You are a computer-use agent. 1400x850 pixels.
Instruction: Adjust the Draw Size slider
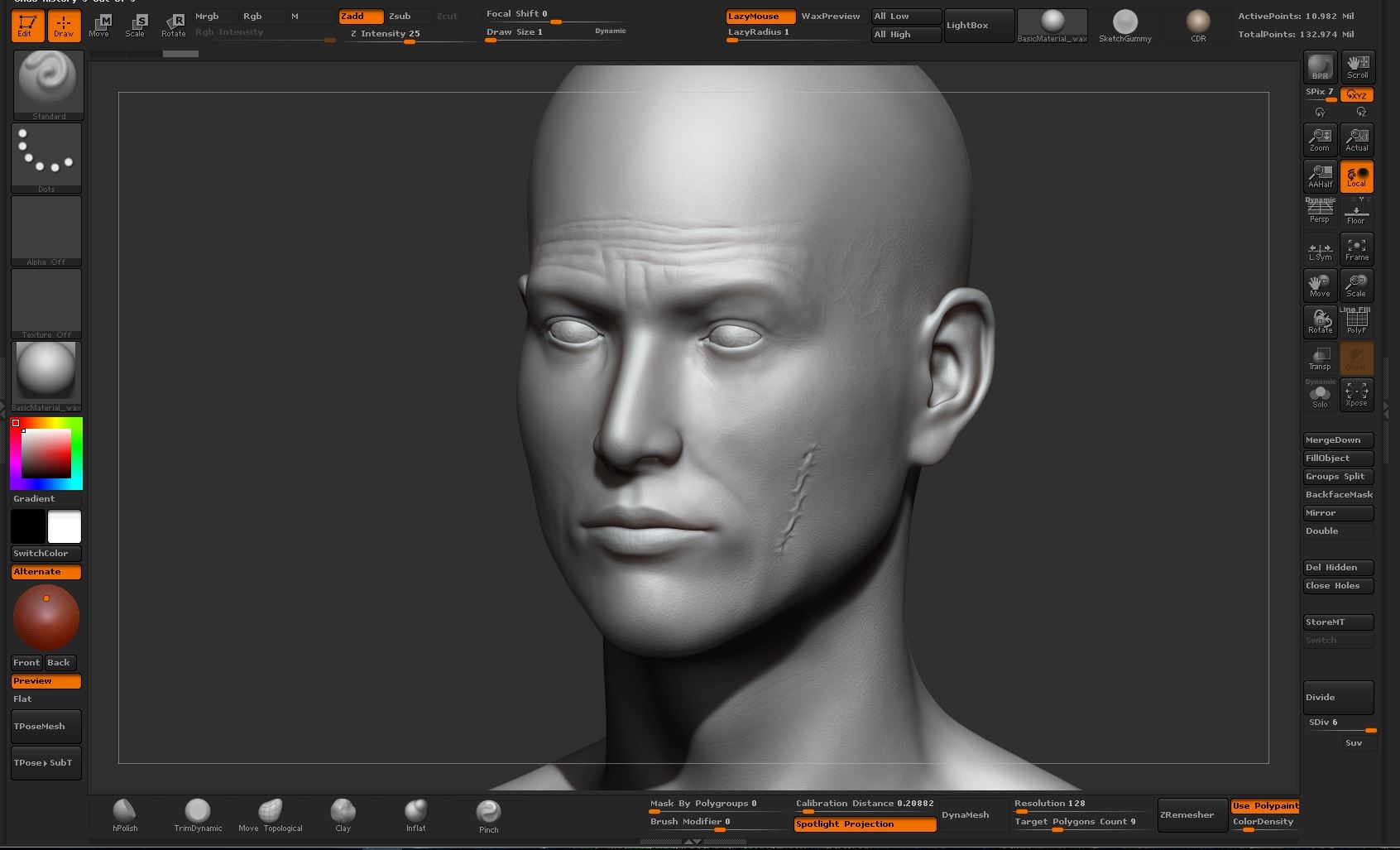[556, 33]
